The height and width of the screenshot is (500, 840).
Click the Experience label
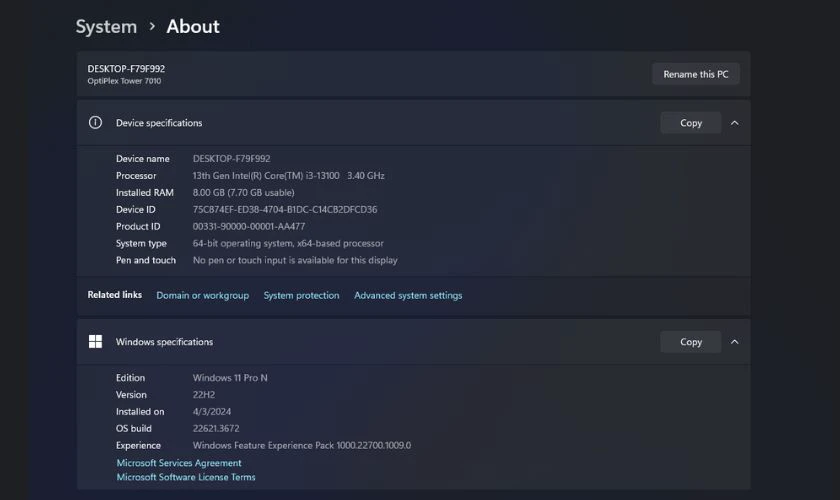coord(138,445)
